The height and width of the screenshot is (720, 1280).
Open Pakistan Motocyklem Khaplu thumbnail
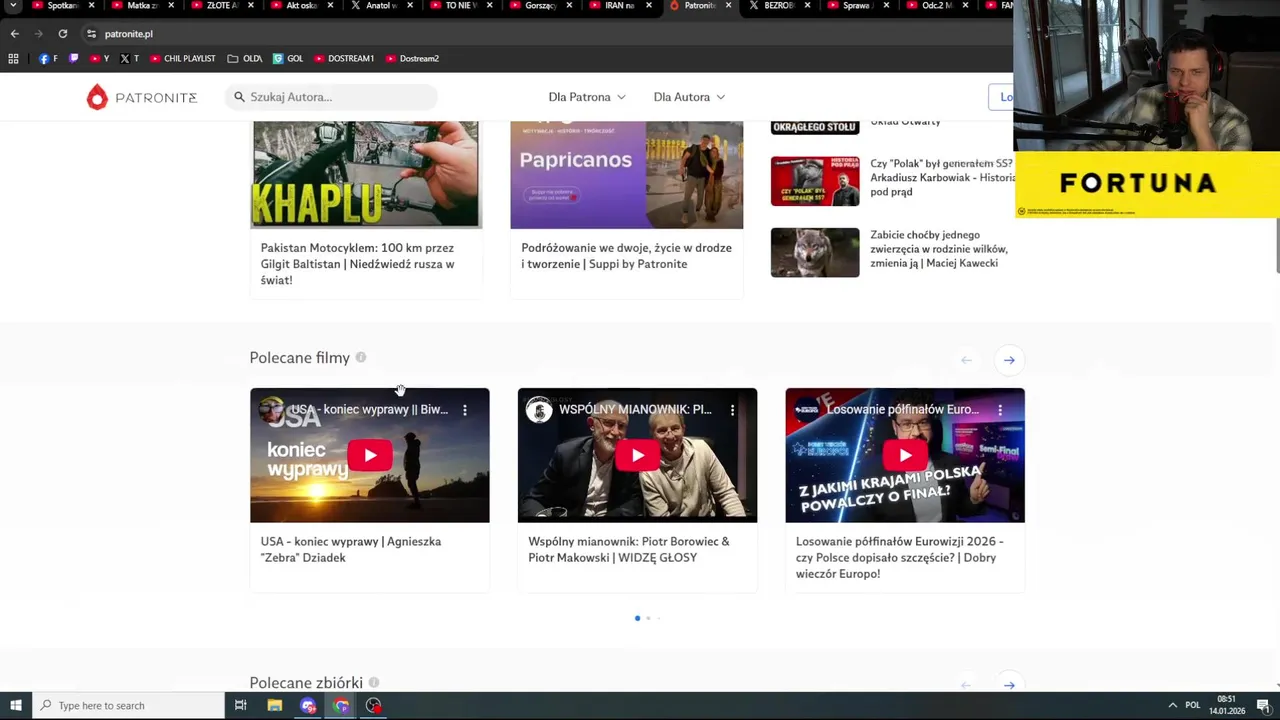tap(365, 175)
